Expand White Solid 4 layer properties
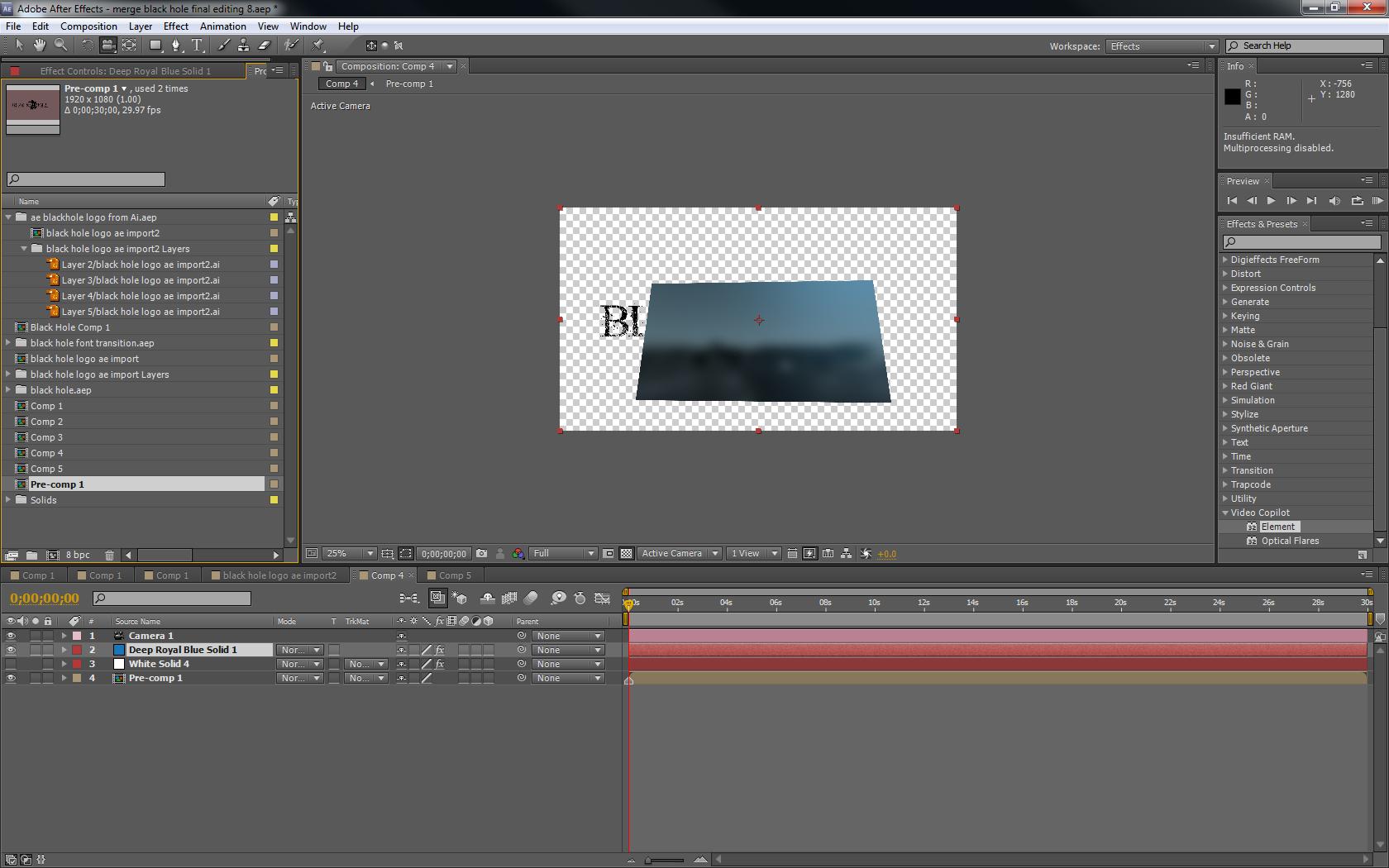 tap(64, 664)
